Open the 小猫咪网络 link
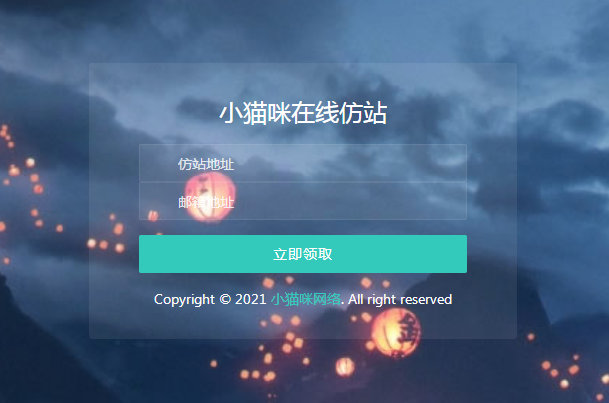This screenshot has height=403, width=609. (306, 299)
